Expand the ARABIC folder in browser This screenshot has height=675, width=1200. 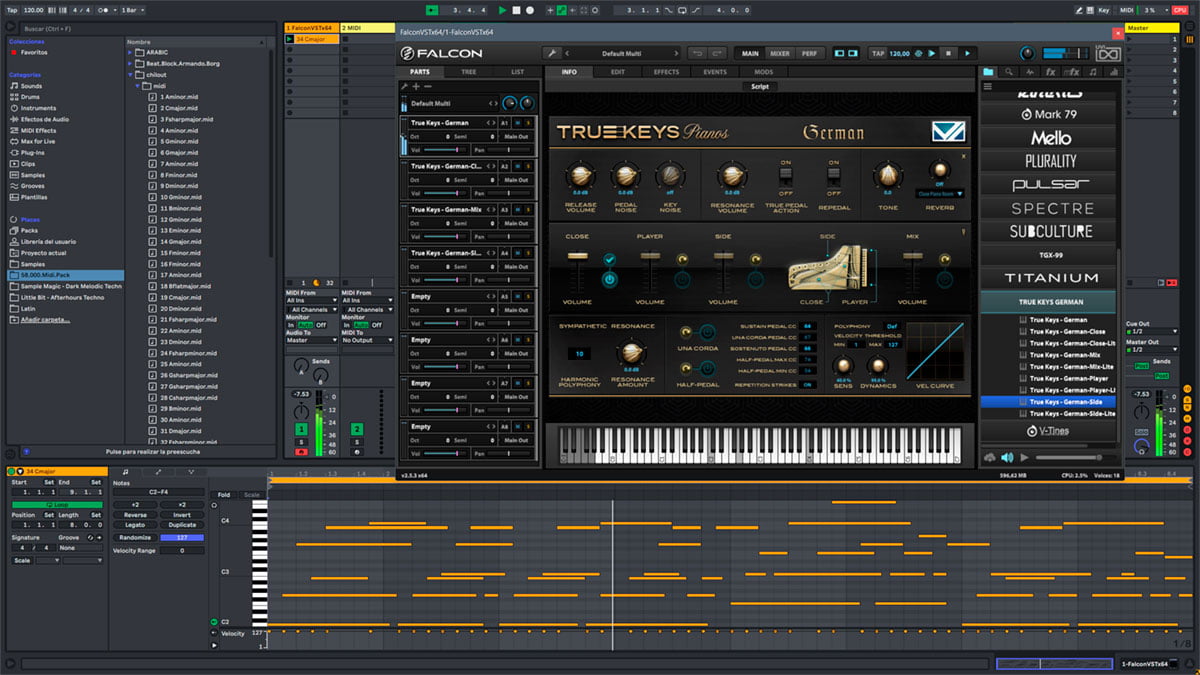(130, 52)
